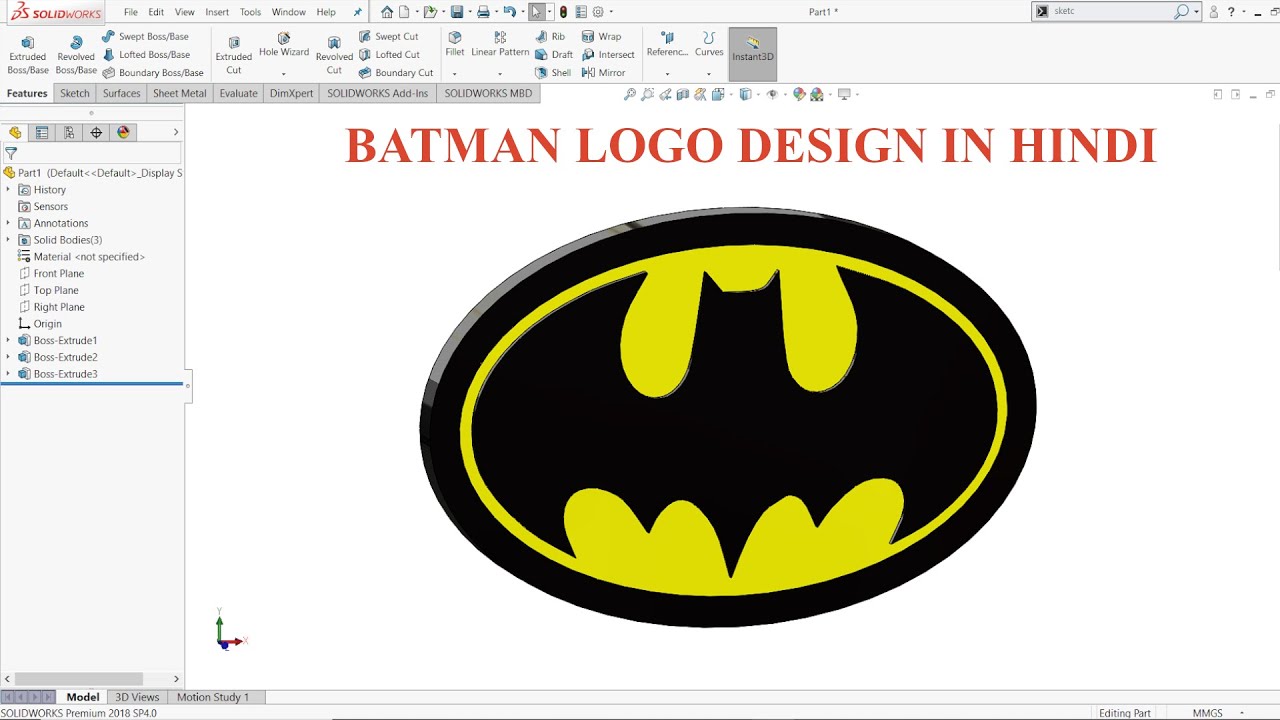Image resolution: width=1280 pixels, height=720 pixels.
Task: Open the FeatureManager design tree tab
Action: point(15,132)
